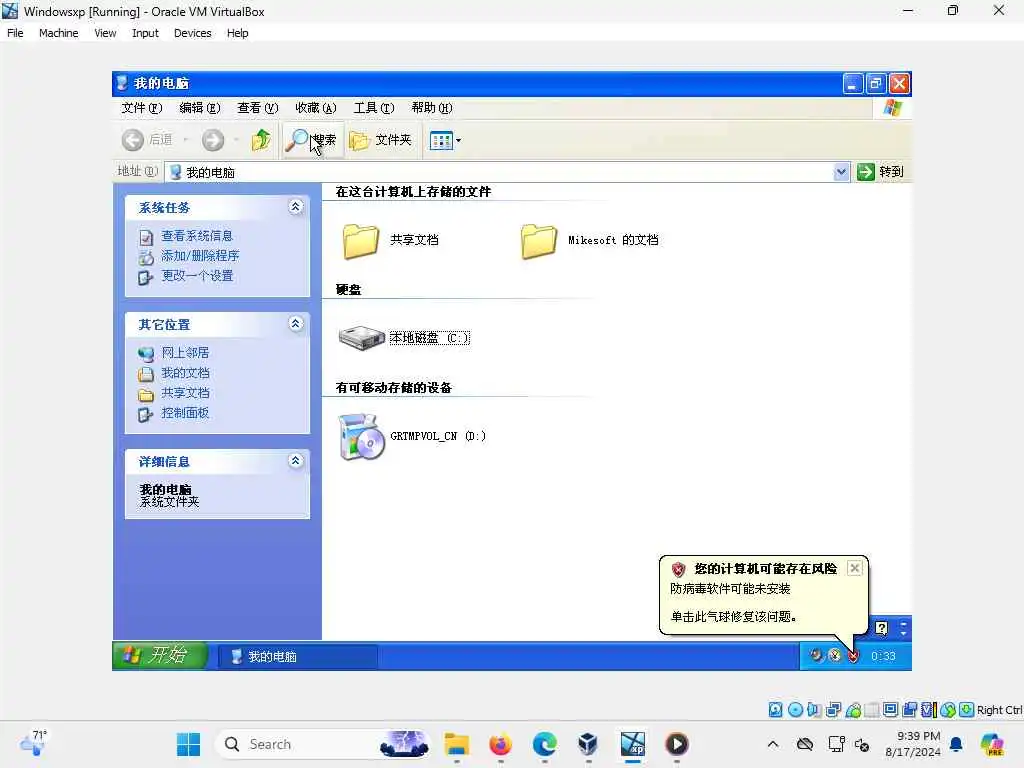Open the 收藏(A) menu
1024x768 pixels.
pyautogui.click(x=315, y=108)
